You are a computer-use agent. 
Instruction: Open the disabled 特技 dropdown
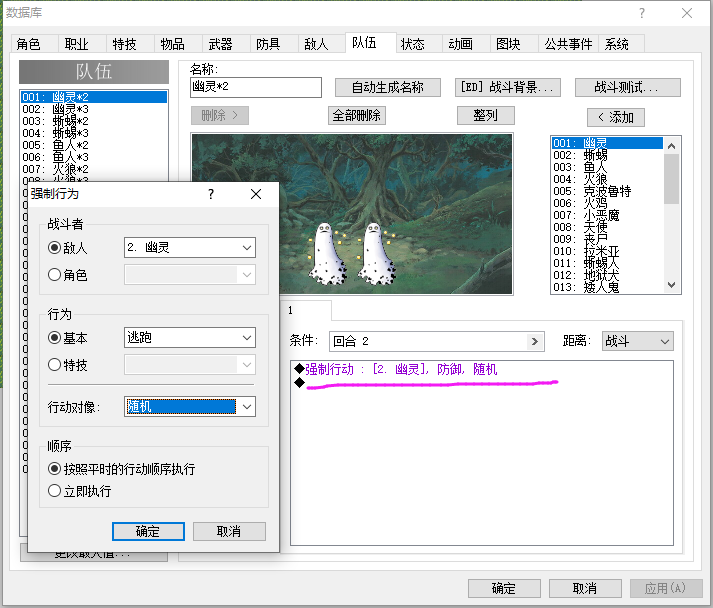point(190,365)
